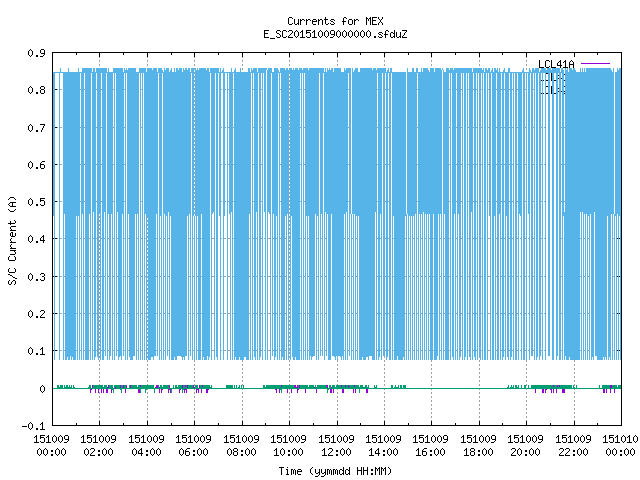Image resolution: width=640 pixels, height=480 pixels.
Task: Click the y-axis tick label "0.3"
Action: tap(36, 277)
